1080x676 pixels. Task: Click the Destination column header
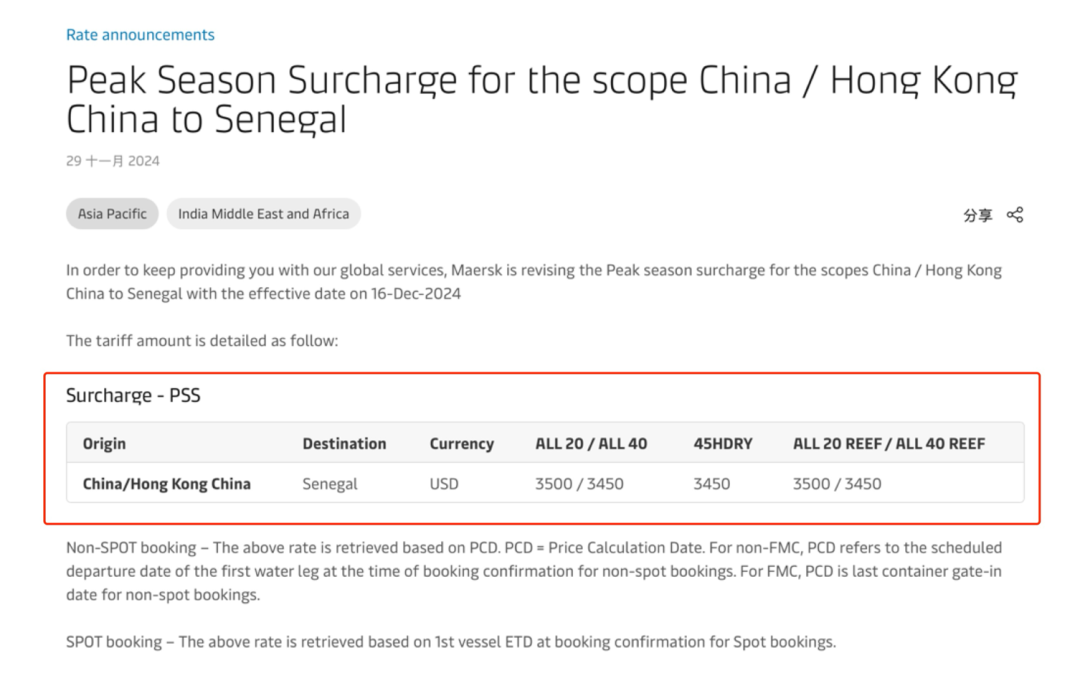tap(344, 444)
